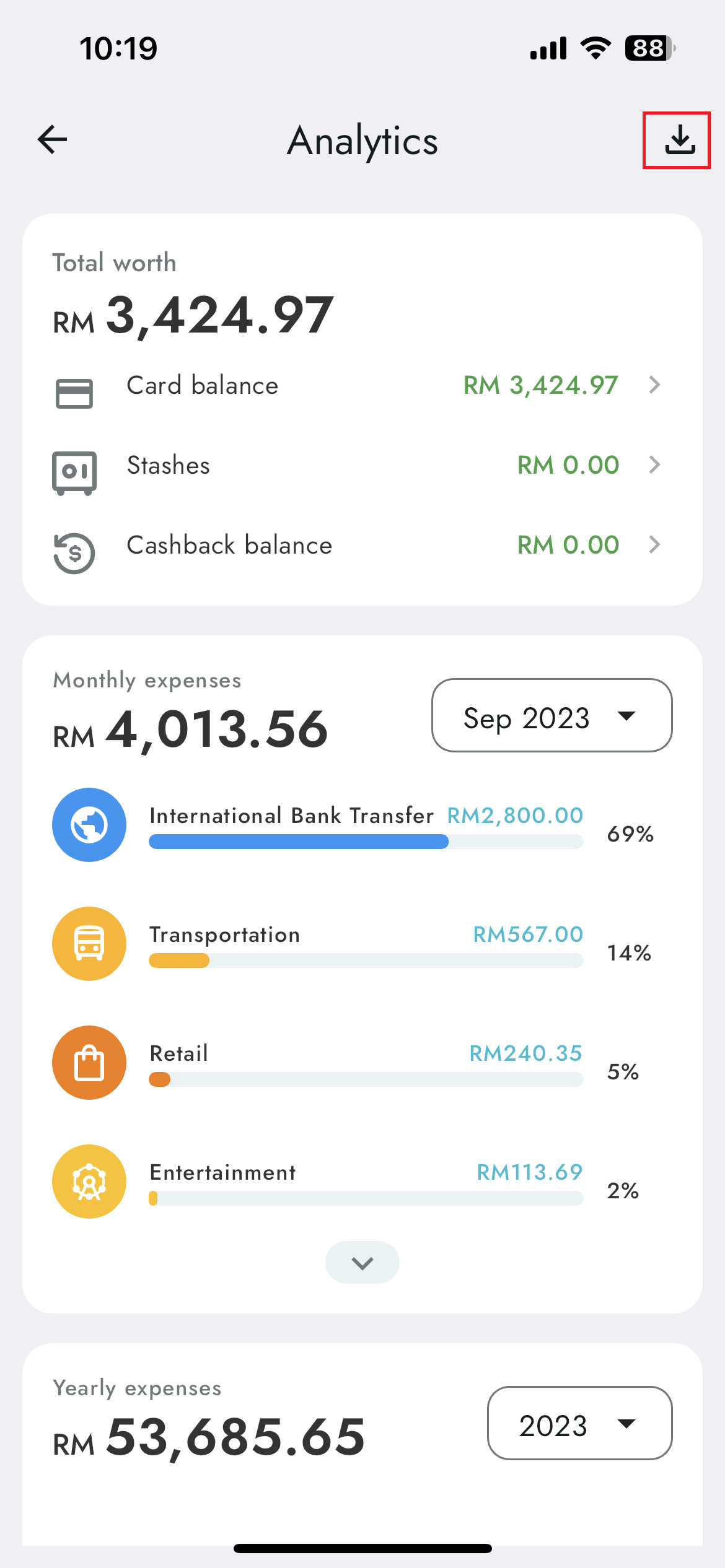
Task: Tap the Card balance card icon
Action: tap(74, 393)
